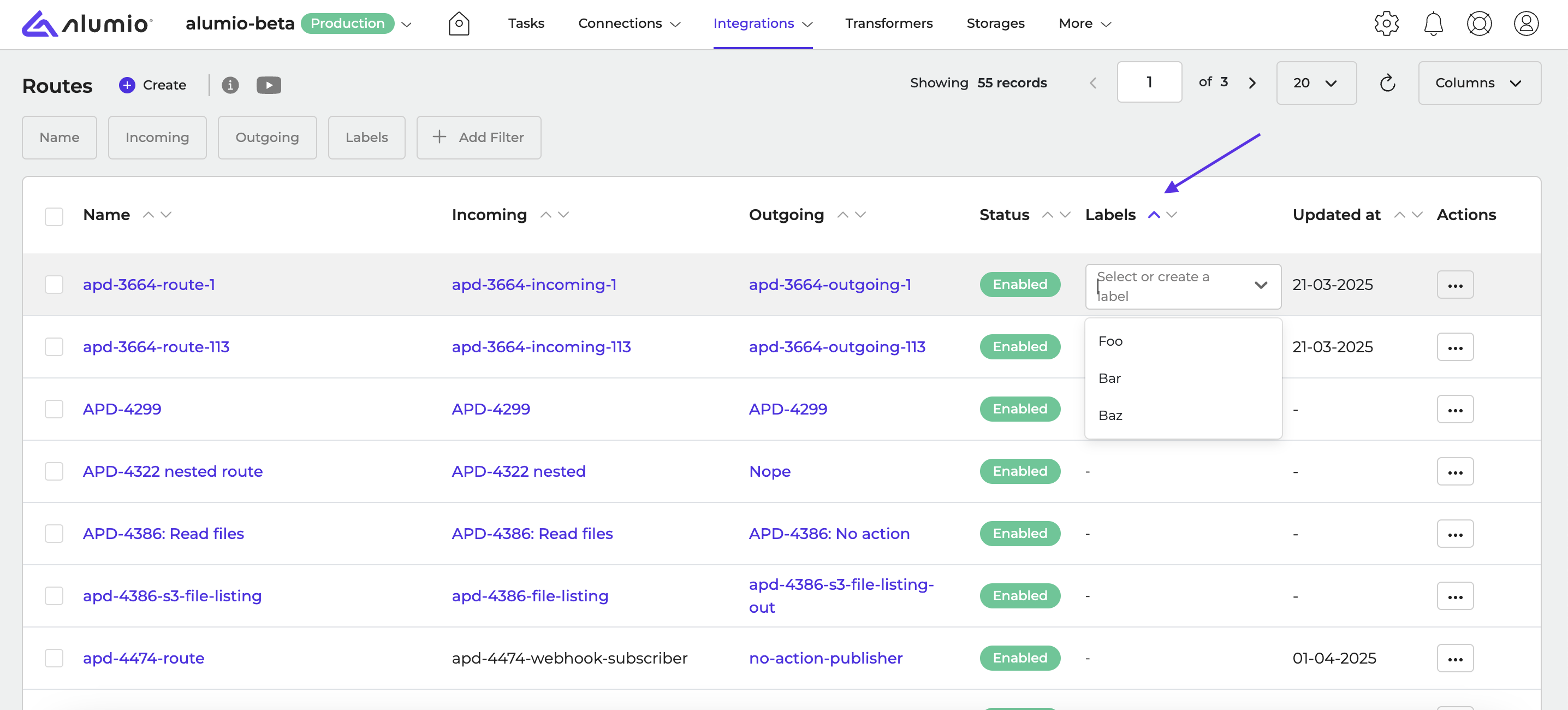Check the apd-3664-route-1 row checkbox
This screenshot has height=710, width=1568.
[x=54, y=285]
